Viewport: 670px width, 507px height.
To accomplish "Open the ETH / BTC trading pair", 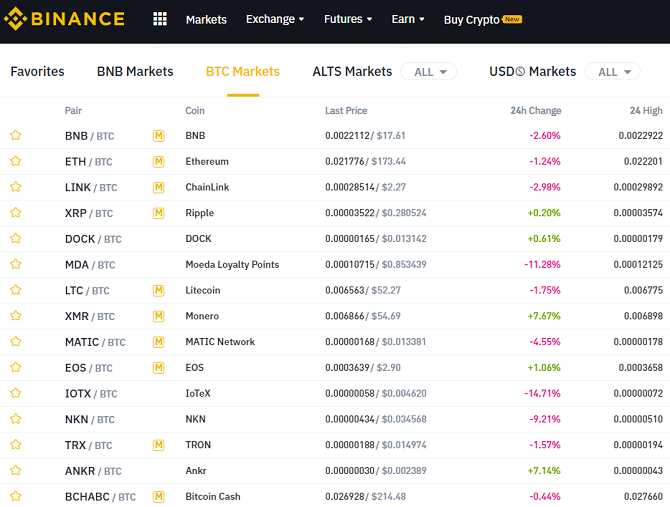I will point(88,161).
